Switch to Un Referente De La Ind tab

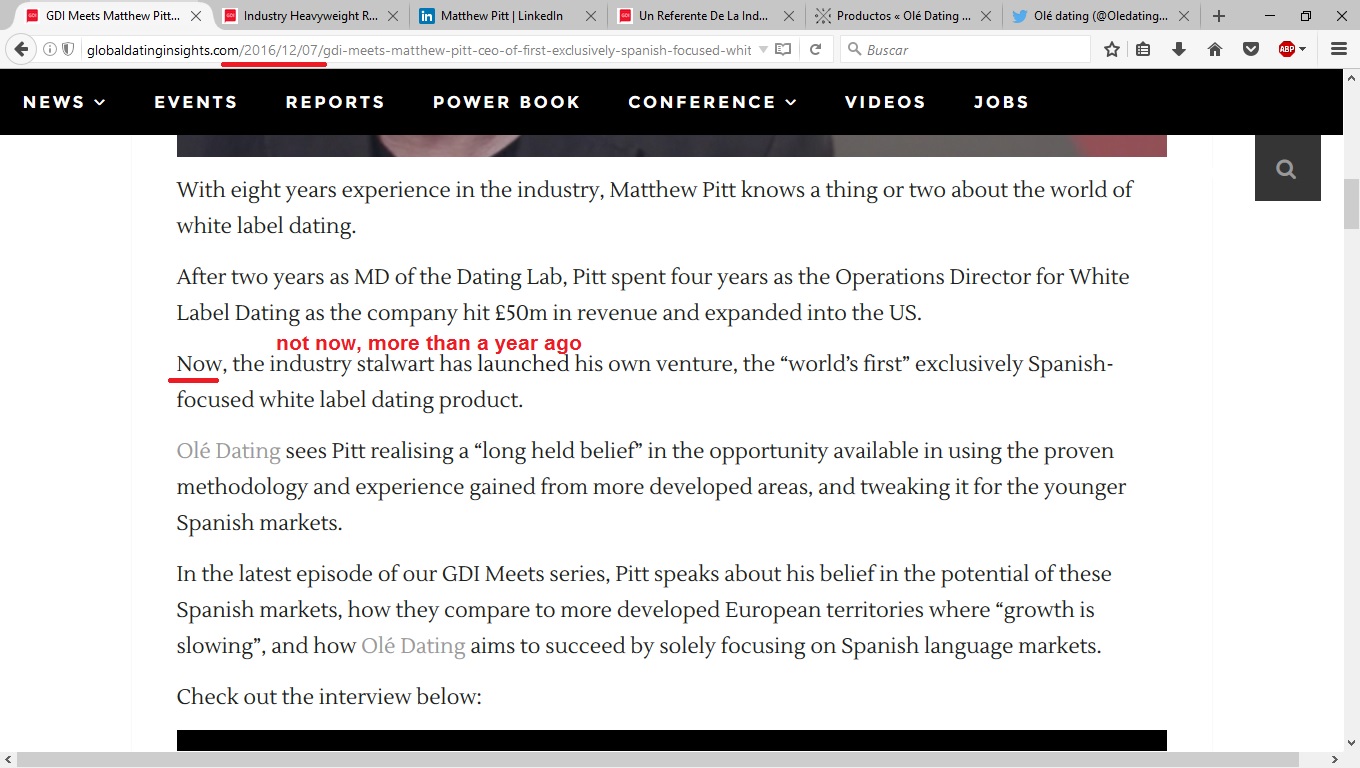707,16
